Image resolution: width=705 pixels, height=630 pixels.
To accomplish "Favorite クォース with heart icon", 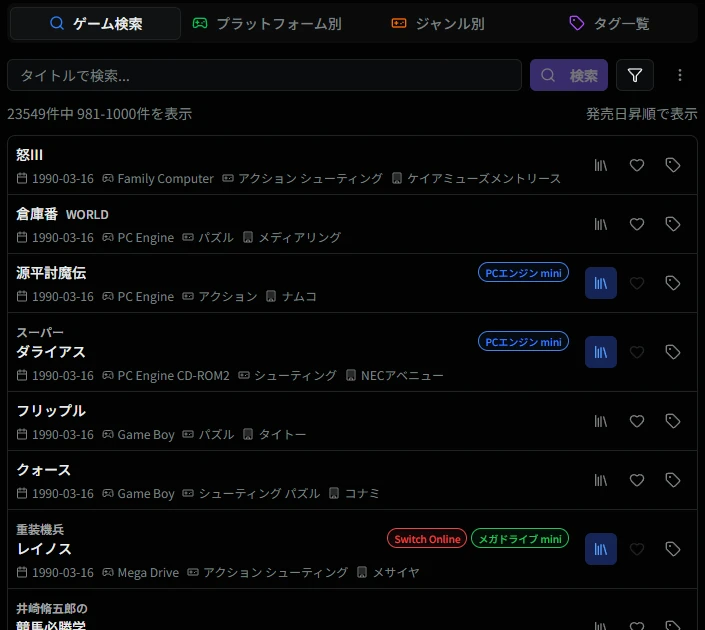I will [x=637, y=480].
